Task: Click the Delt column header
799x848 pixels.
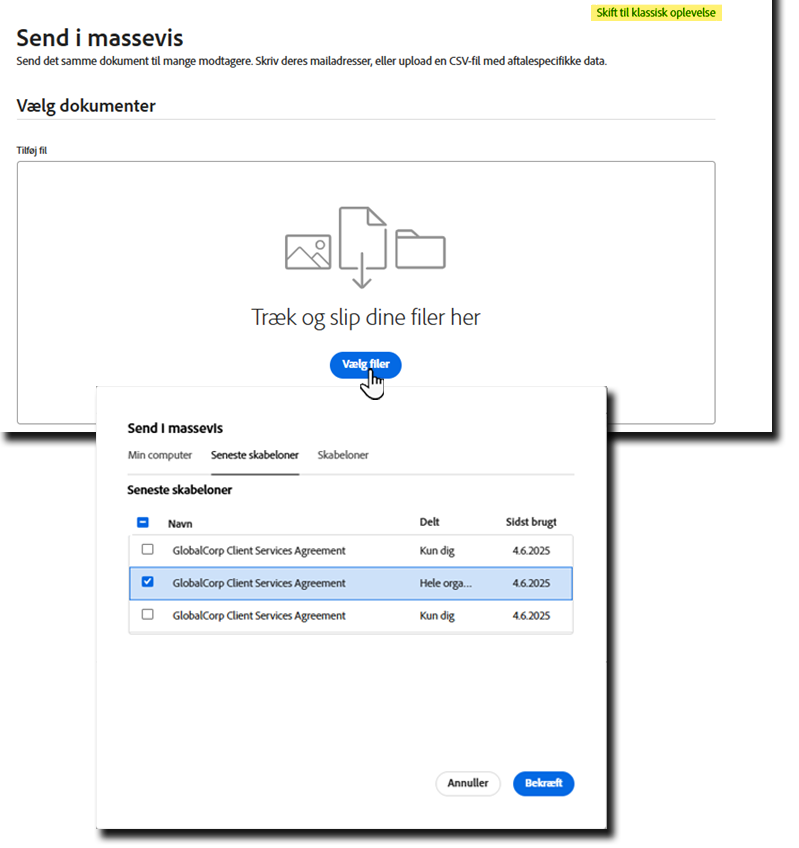Action: pyautogui.click(x=430, y=522)
